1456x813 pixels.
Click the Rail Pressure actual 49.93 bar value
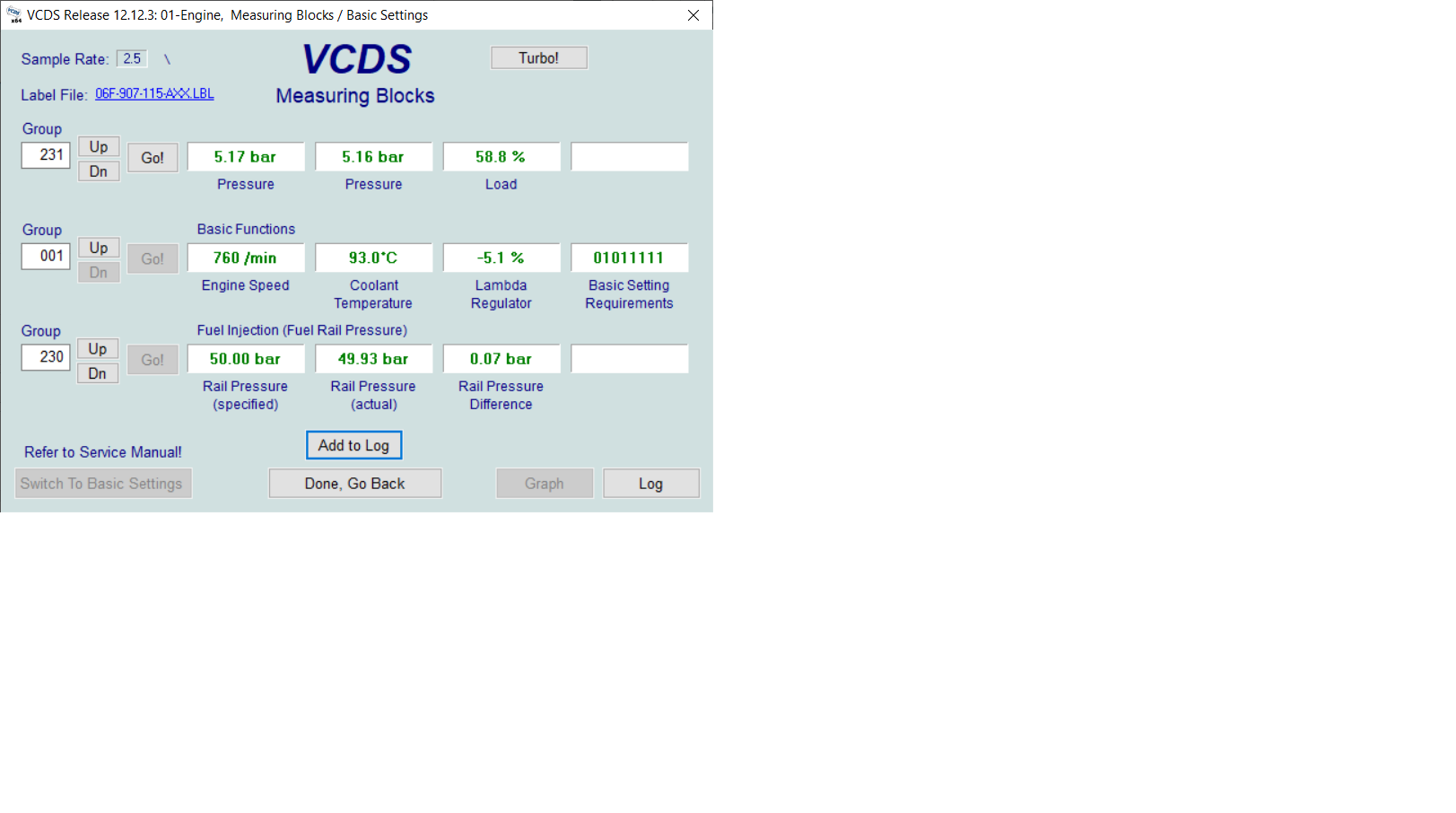coord(373,359)
